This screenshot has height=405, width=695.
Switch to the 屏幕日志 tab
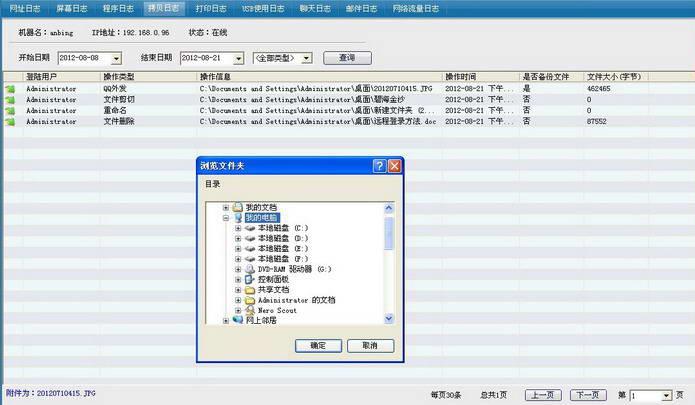[x=70, y=8]
